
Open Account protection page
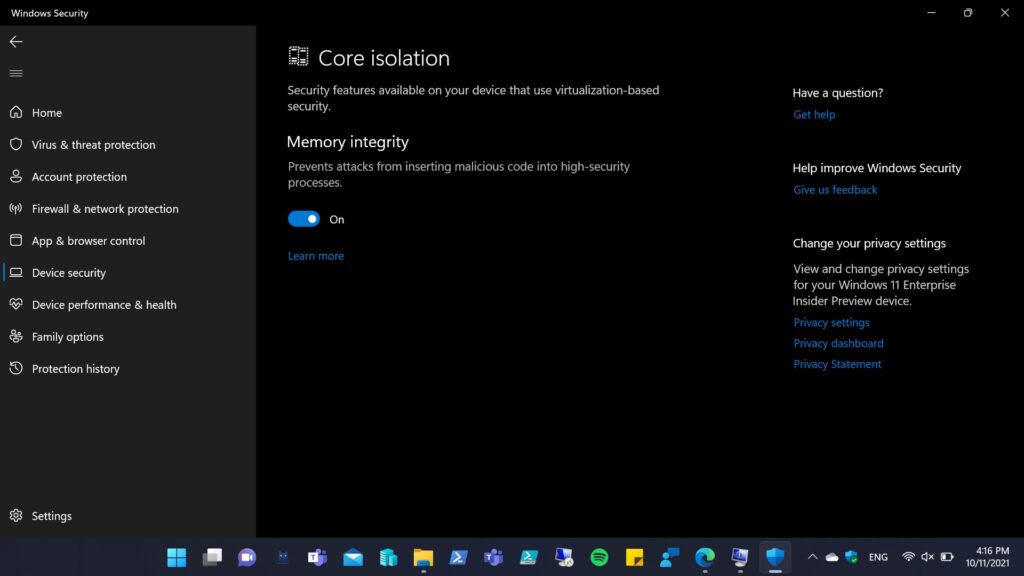(x=79, y=177)
